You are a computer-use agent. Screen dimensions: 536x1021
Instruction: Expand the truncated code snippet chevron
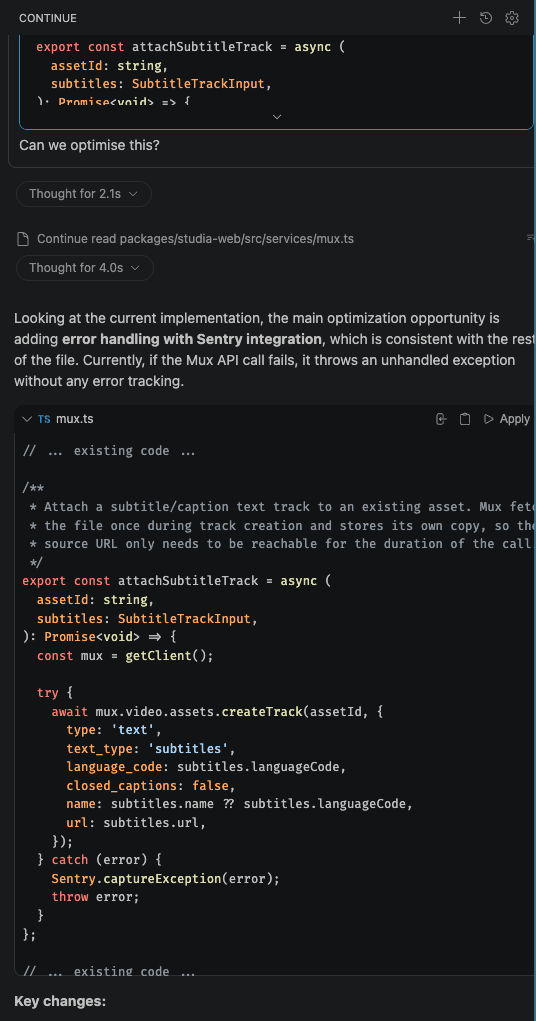tap(277, 117)
